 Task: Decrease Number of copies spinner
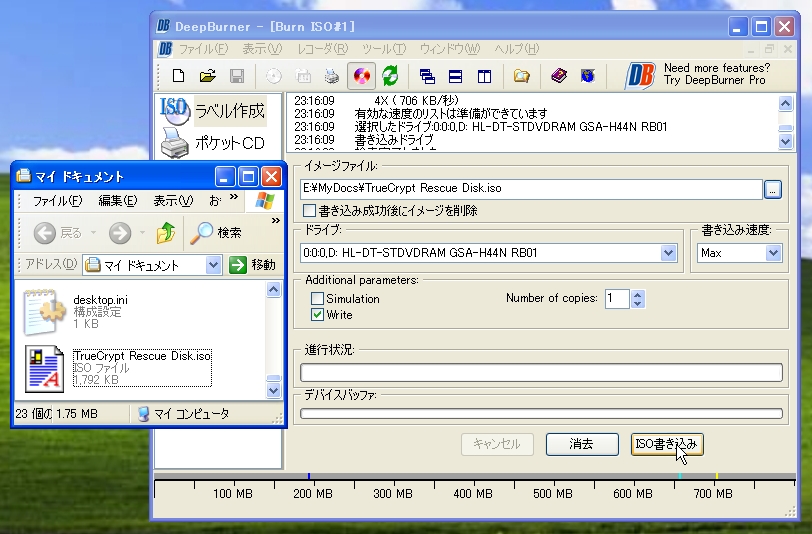pyautogui.click(x=637, y=303)
